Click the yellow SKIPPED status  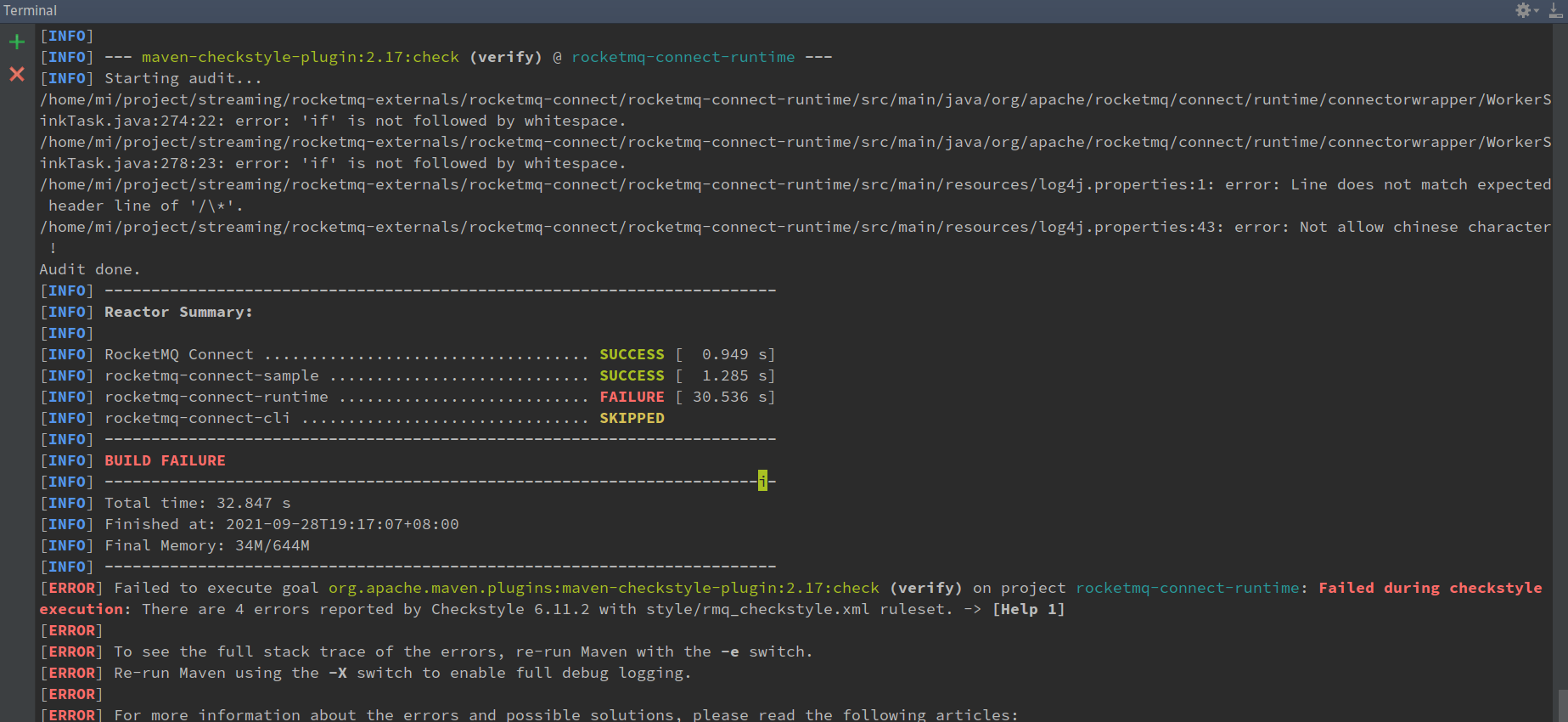tap(632, 418)
